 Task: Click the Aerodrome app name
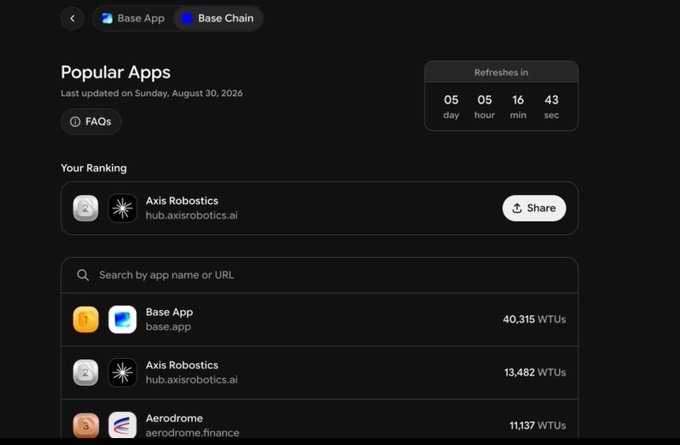174,418
